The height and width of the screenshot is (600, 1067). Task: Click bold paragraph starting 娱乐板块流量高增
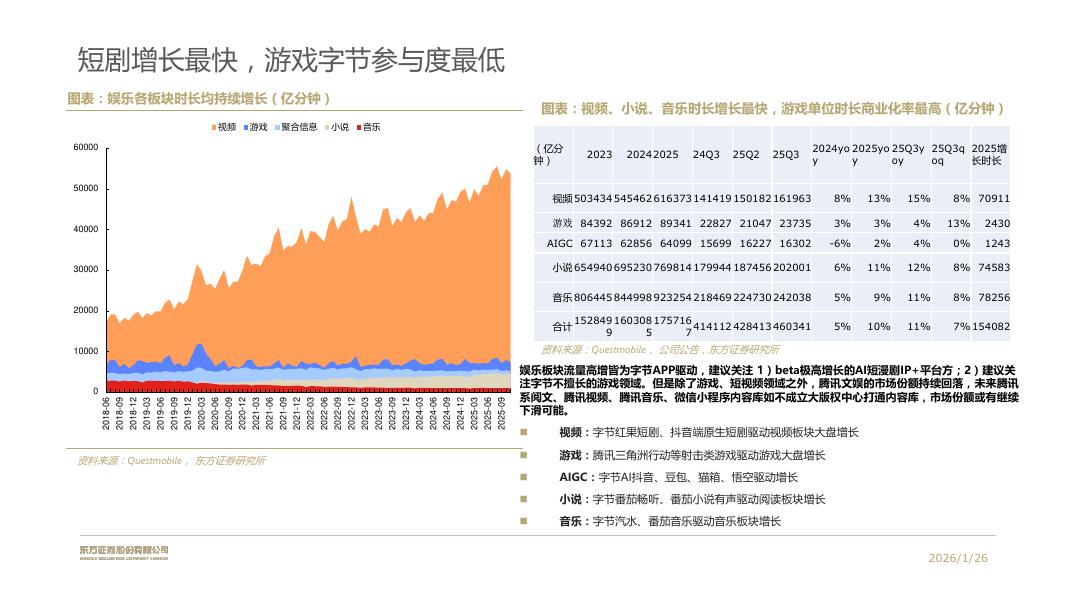(769, 390)
